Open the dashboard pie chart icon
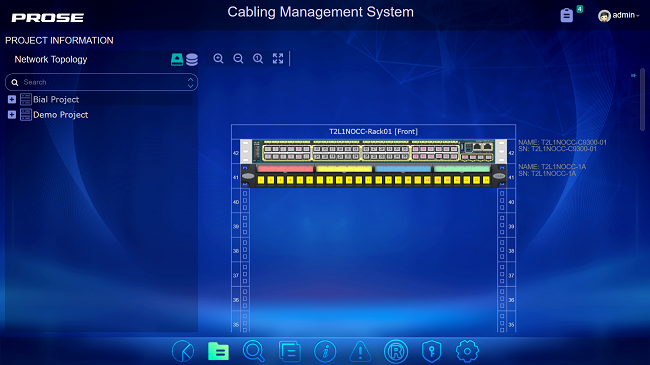The width and height of the screenshot is (650, 365). pos(183,351)
